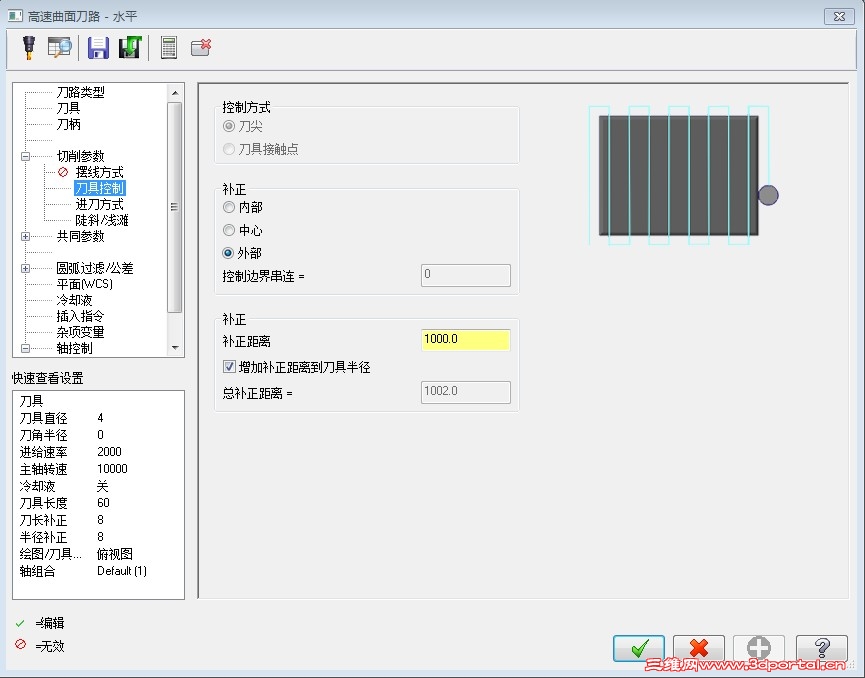Image resolution: width=865 pixels, height=678 pixels.
Task: Choose 外部 compensation option
Action: tap(228, 253)
